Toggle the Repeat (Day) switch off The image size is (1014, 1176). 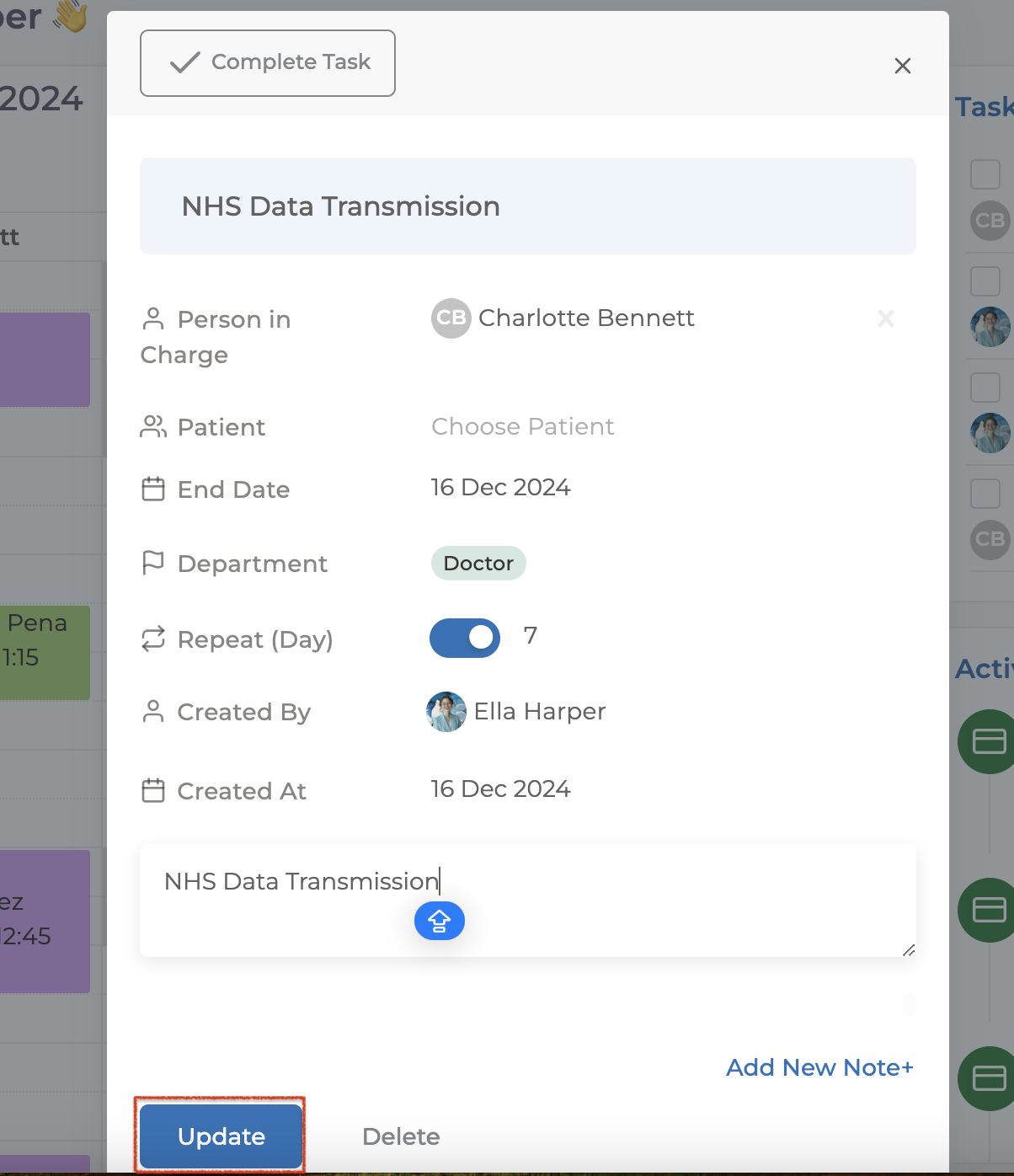[465, 638]
